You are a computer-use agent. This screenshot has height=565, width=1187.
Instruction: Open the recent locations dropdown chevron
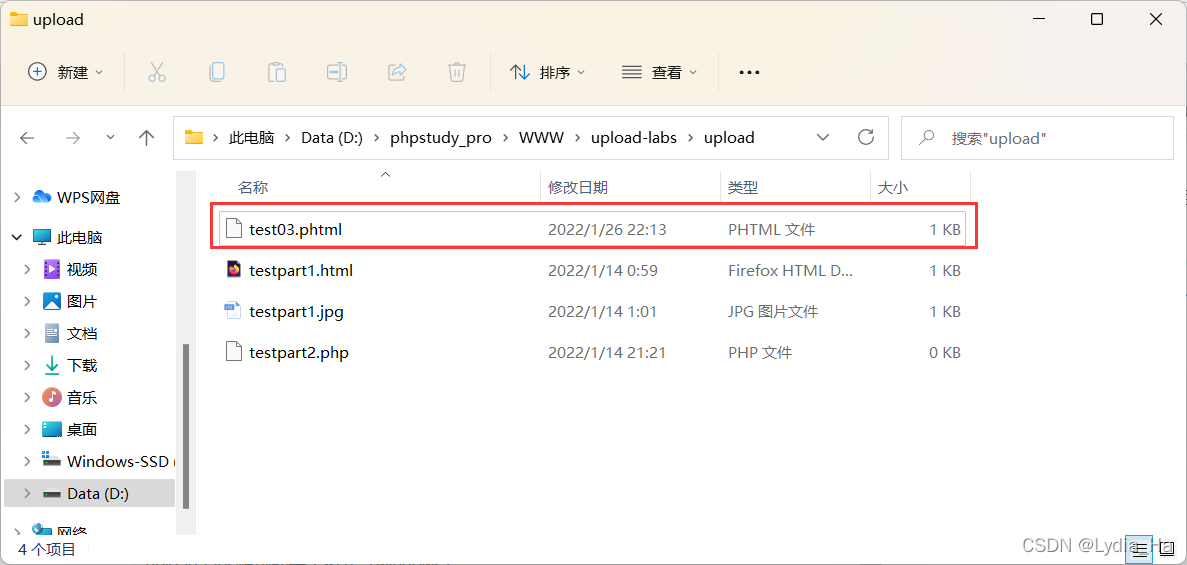click(111, 137)
